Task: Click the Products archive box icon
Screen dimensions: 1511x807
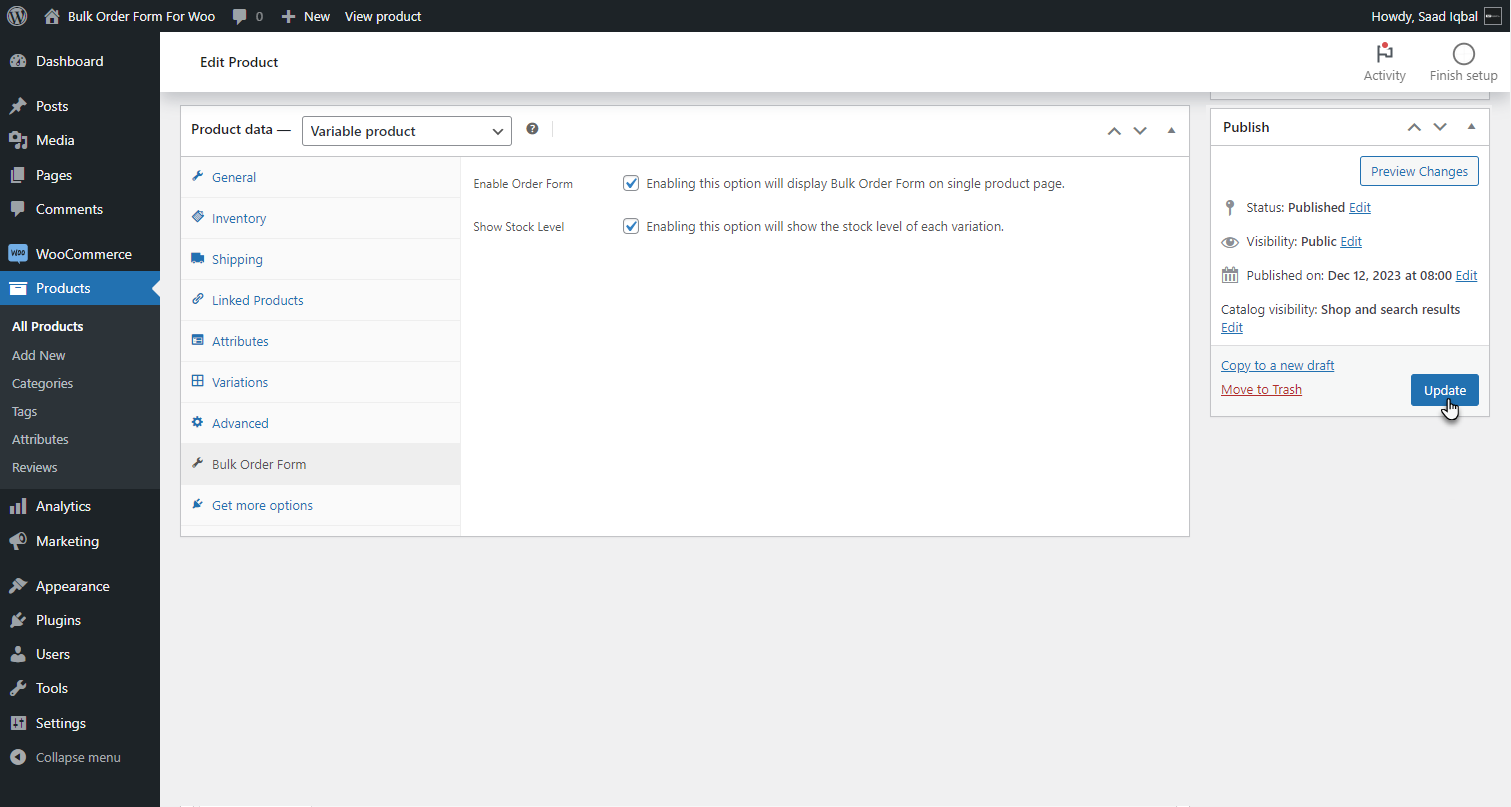Action: [x=18, y=288]
